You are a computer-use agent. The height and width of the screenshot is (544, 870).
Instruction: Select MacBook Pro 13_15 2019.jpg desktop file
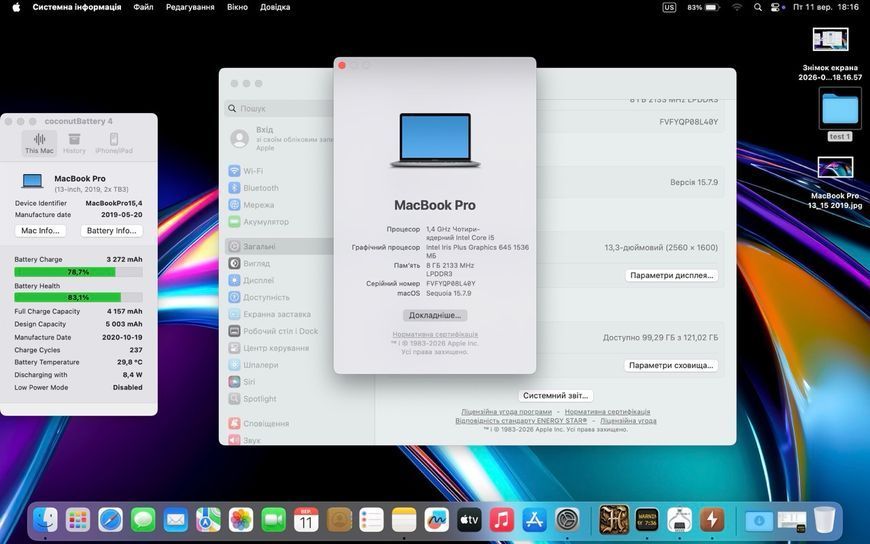835,182
